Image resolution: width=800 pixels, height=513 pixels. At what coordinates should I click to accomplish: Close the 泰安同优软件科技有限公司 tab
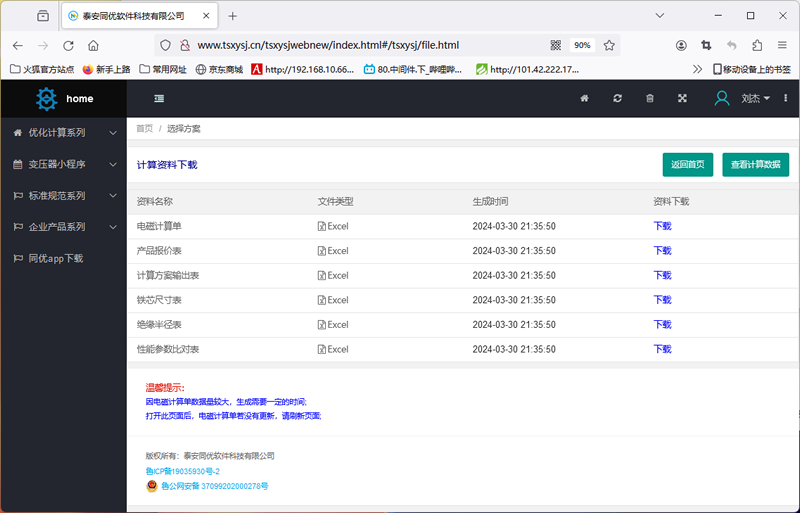[x=206, y=16]
